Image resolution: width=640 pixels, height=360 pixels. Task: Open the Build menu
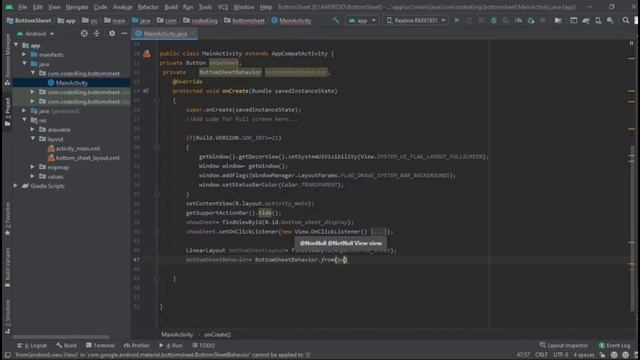tap(171, 7)
